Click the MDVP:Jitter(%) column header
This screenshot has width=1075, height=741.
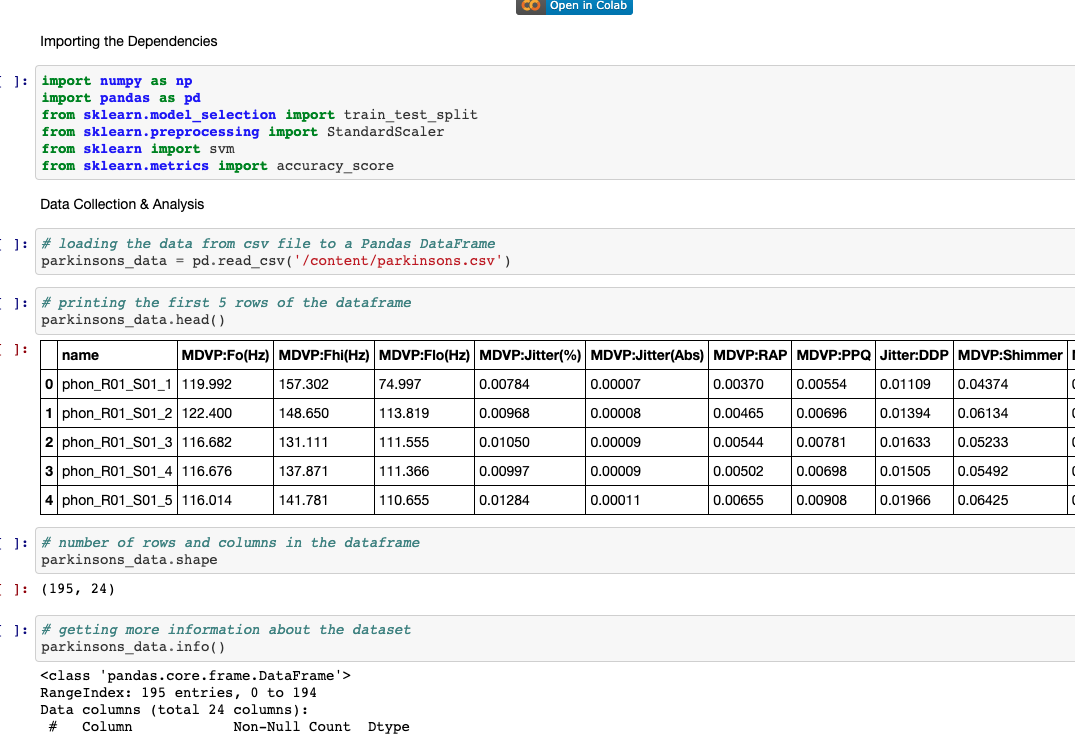530,355
